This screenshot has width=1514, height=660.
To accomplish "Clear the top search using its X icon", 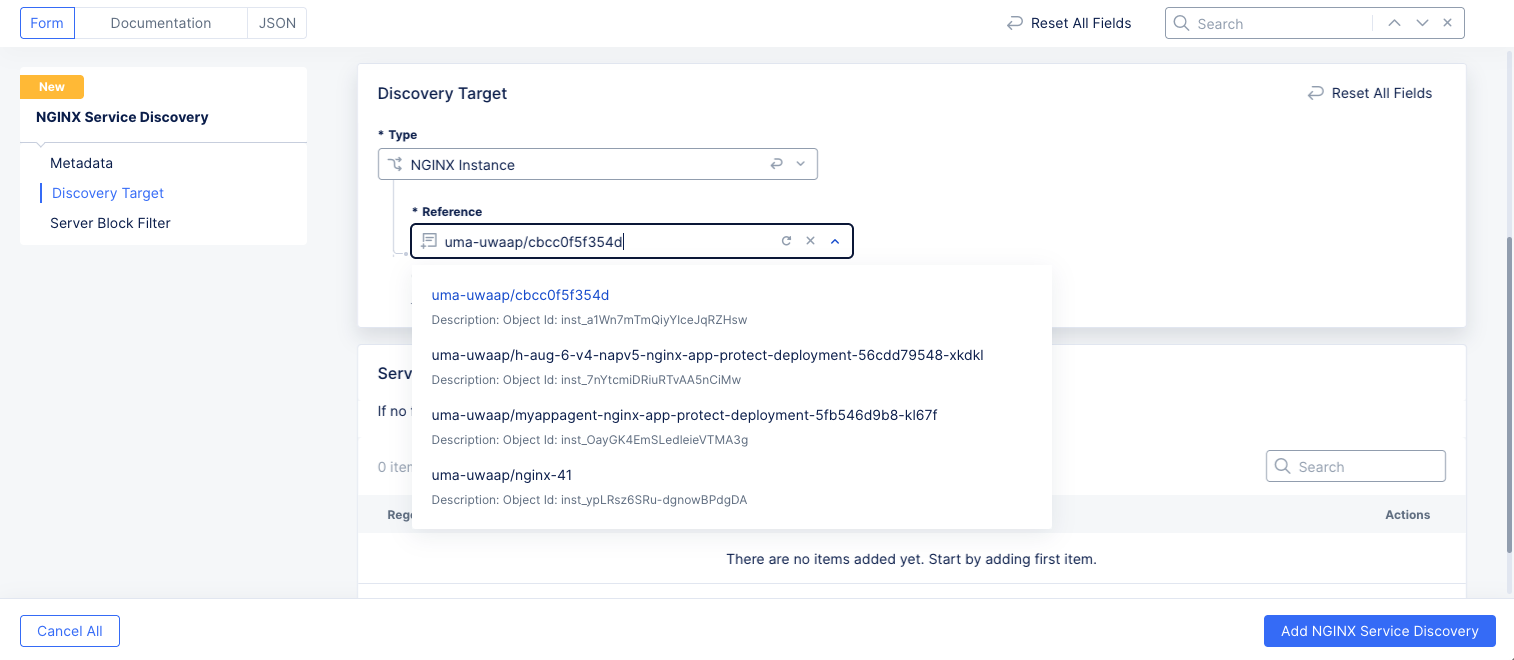I will (x=1447, y=22).
